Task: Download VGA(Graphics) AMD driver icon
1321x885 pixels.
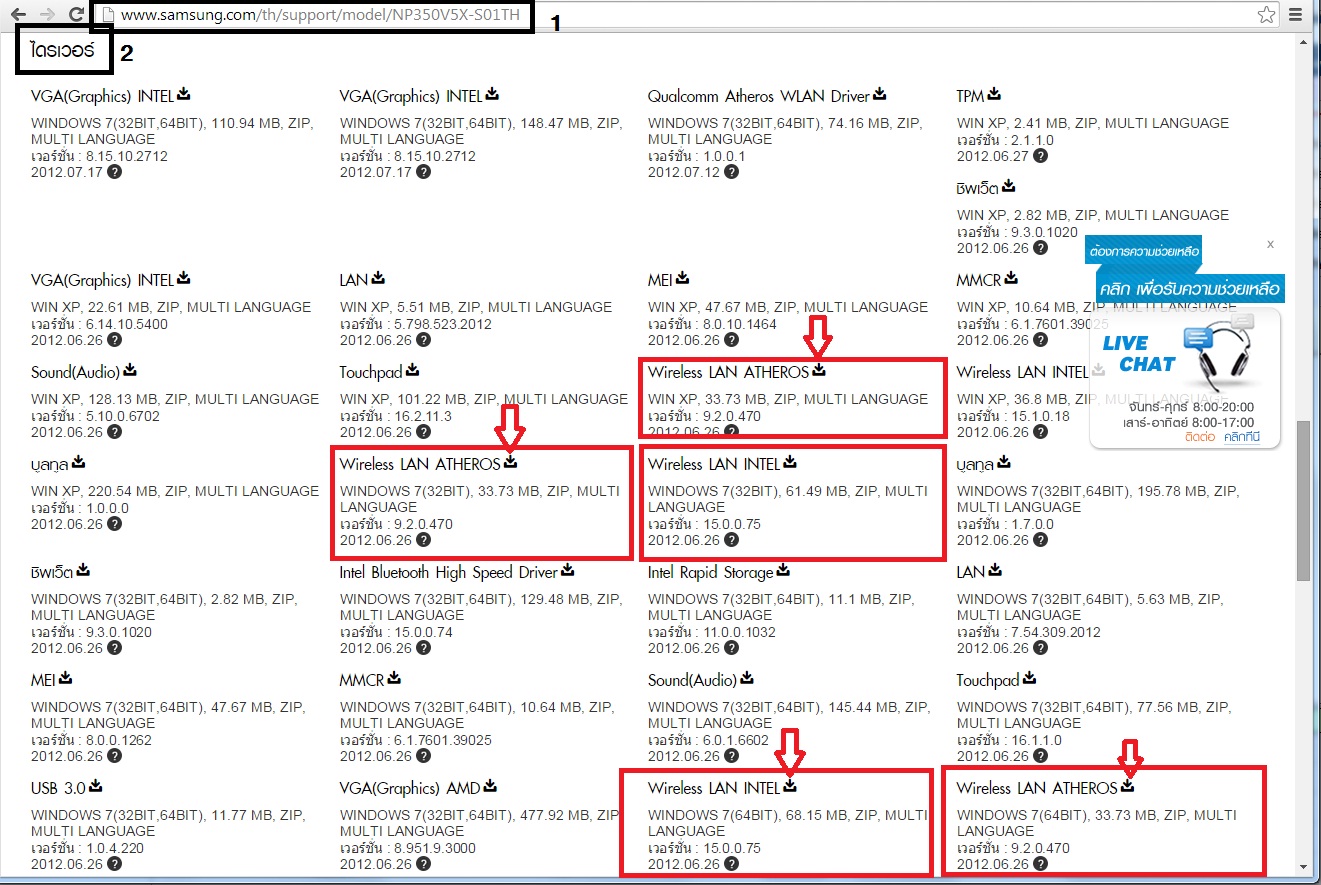Action: point(491,787)
